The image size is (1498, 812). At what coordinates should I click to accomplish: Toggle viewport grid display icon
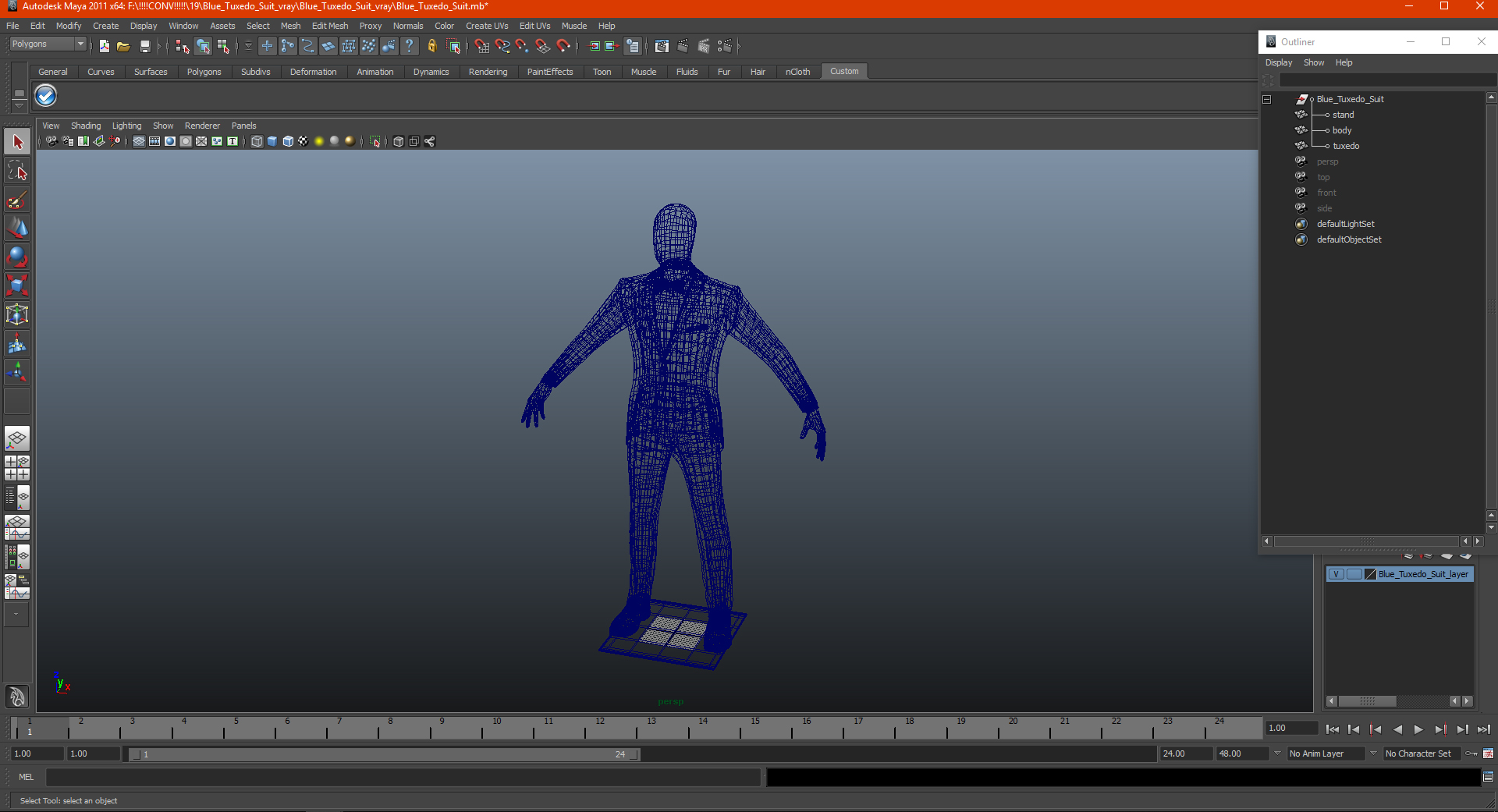click(139, 141)
